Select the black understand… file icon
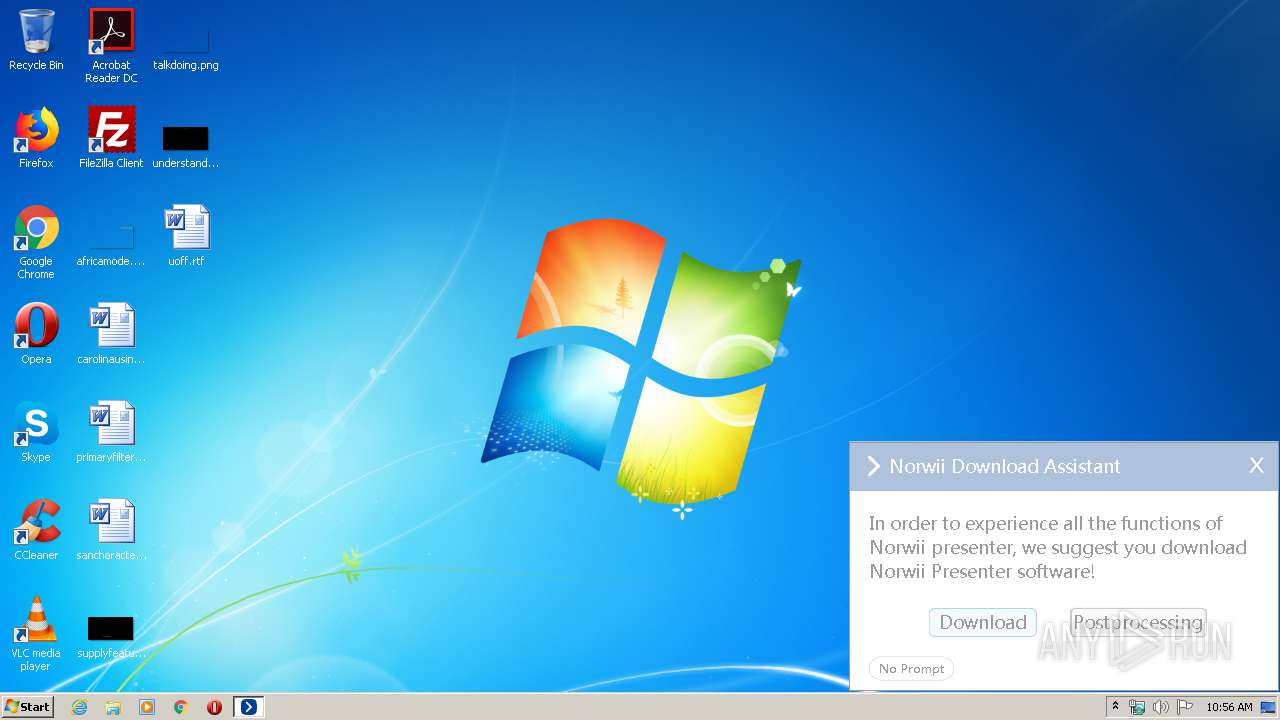Image resolution: width=1280 pixels, height=720 pixels. pos(186,145)
